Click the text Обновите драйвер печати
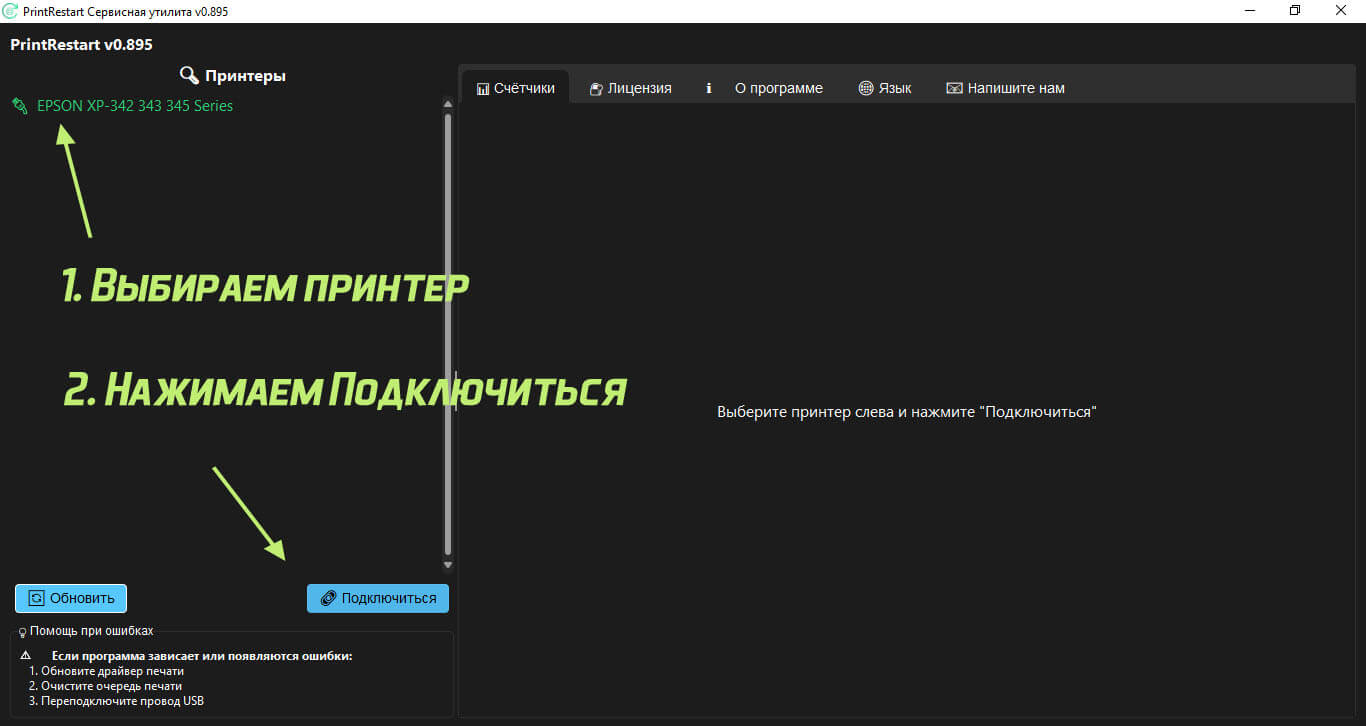This screenshot has width=1366, height=726. pos(112,671)
